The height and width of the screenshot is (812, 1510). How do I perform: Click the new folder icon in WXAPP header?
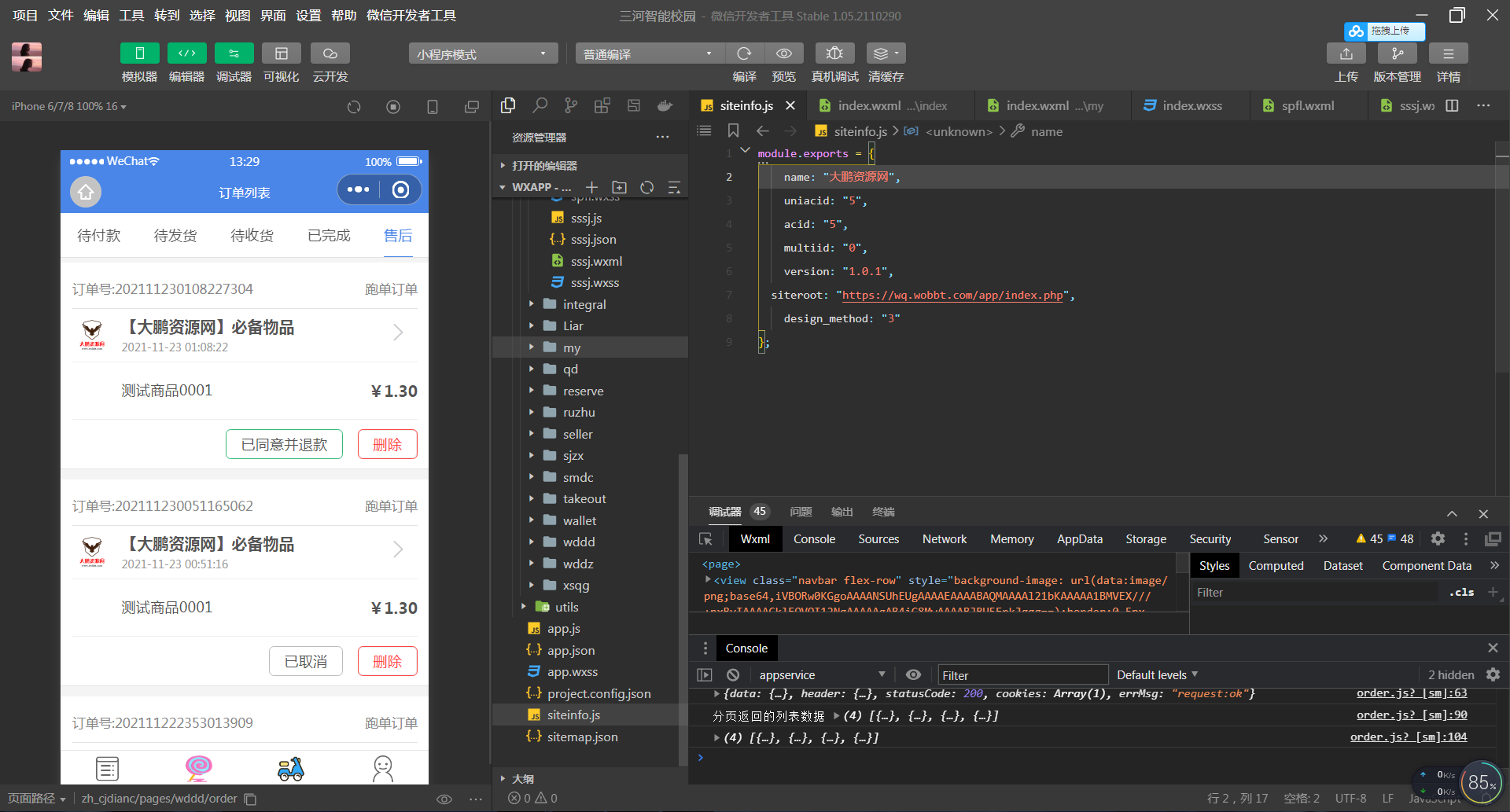click(x=619, y=187)
